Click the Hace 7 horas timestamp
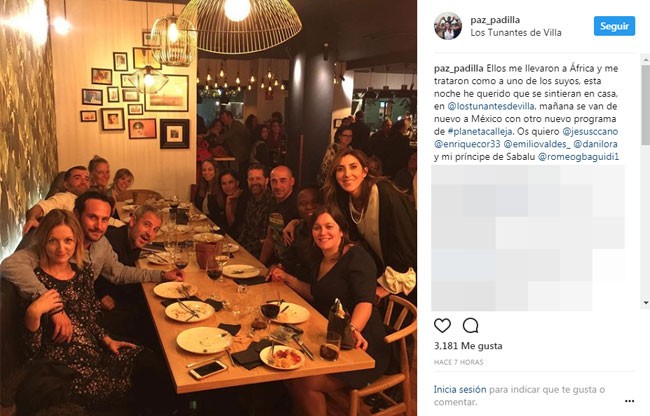The height and width of the screenshot is (416, 650). [x=458, y=362]
